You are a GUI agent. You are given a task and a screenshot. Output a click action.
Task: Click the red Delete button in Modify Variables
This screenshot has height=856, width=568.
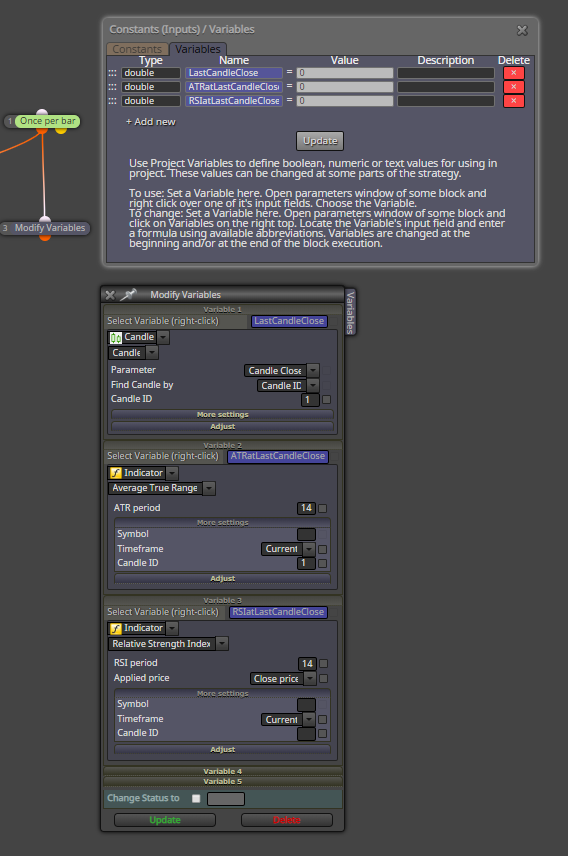287,820
